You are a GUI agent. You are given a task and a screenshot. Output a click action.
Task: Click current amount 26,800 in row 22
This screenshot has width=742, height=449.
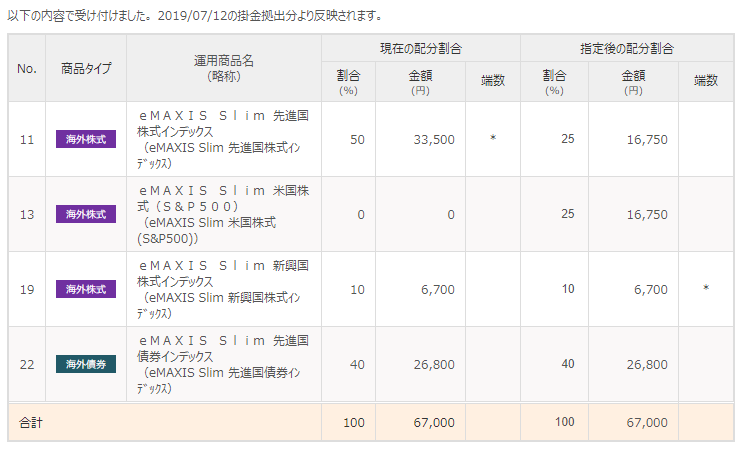(x=434, y=364)
